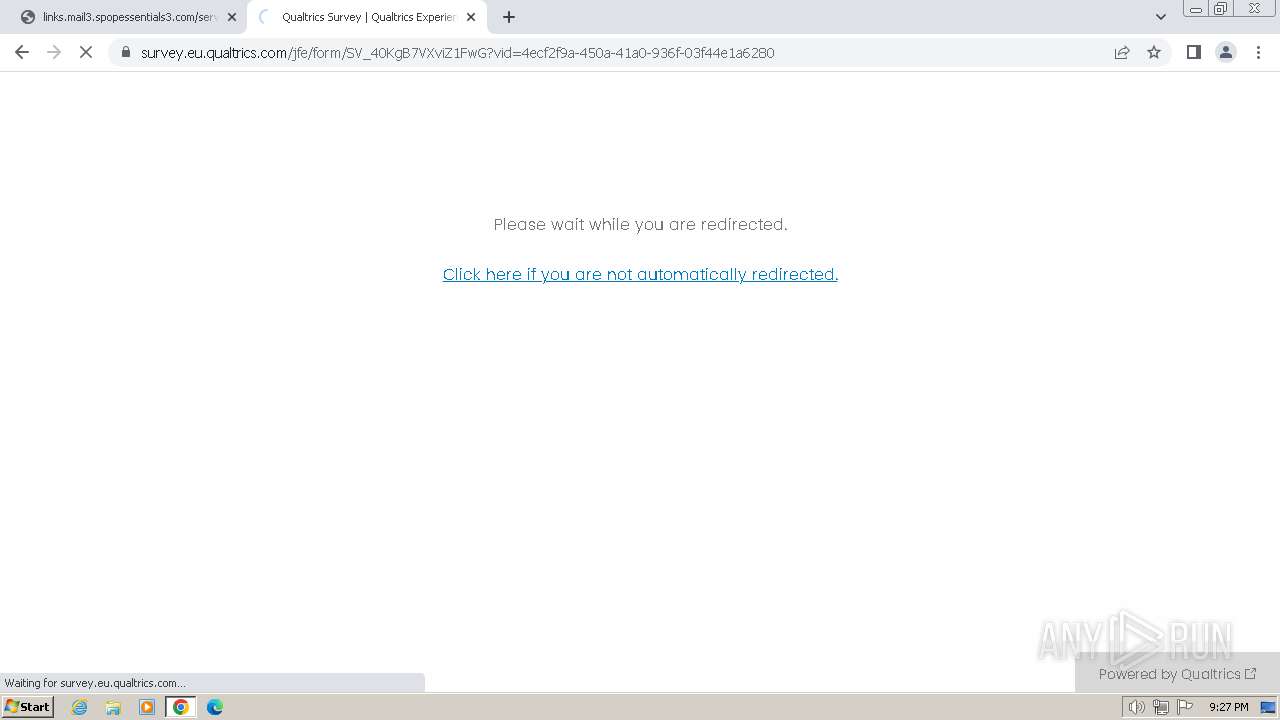Open a new tab

(509, 17)
